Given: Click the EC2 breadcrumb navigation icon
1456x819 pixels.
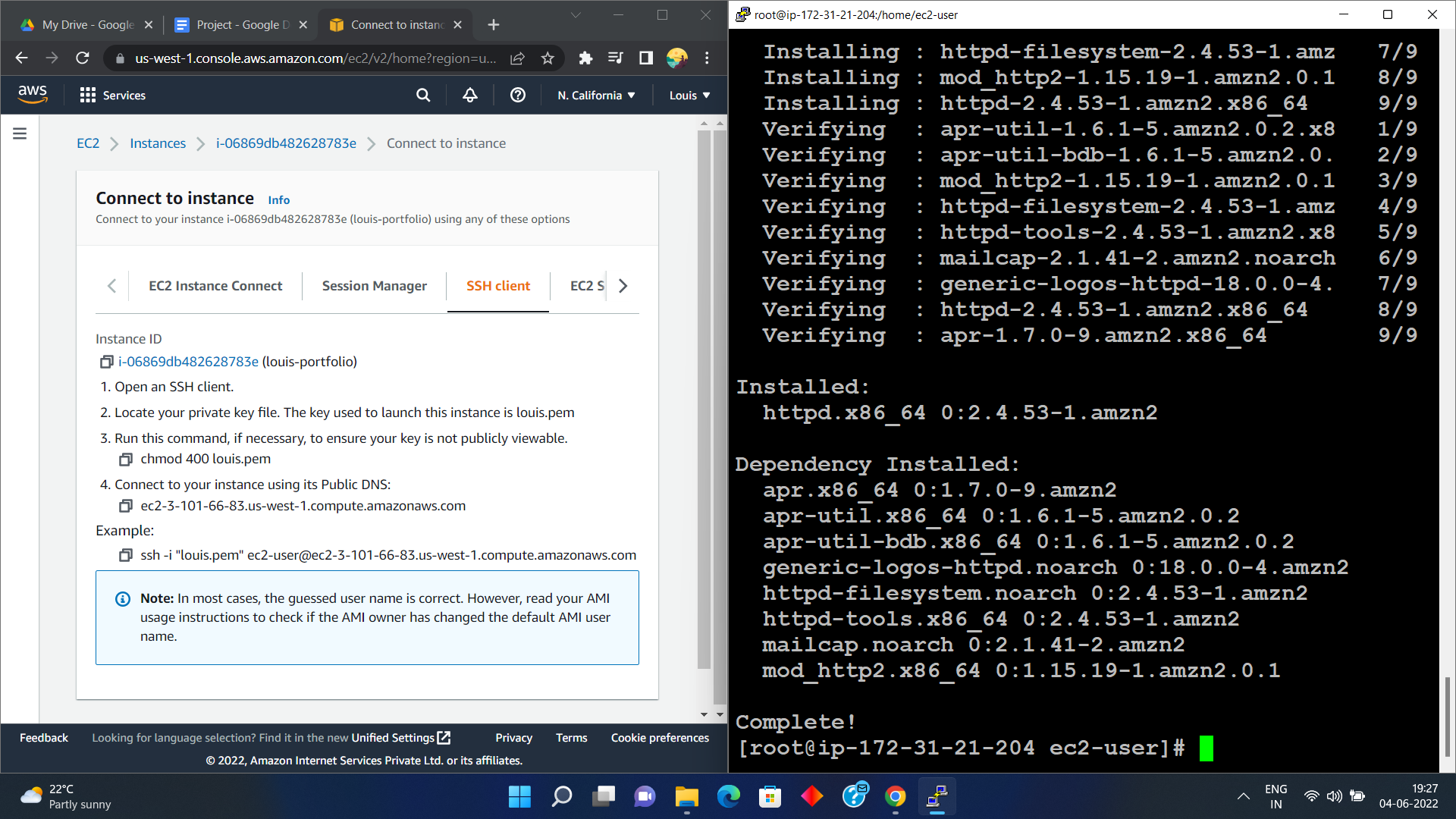Looking at the screenshot, I should click(87, 143).
